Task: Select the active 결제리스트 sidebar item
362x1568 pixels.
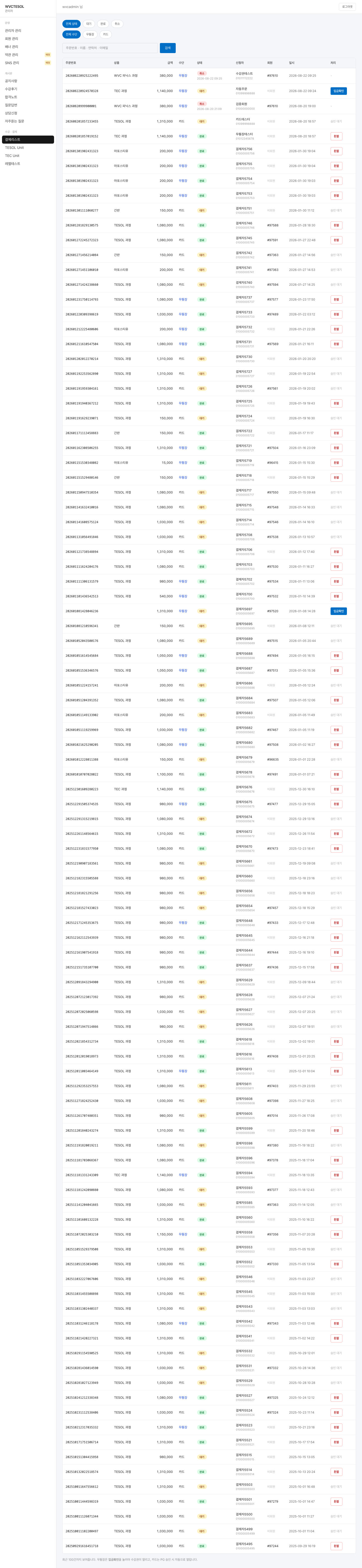Action: pos(28,139)
